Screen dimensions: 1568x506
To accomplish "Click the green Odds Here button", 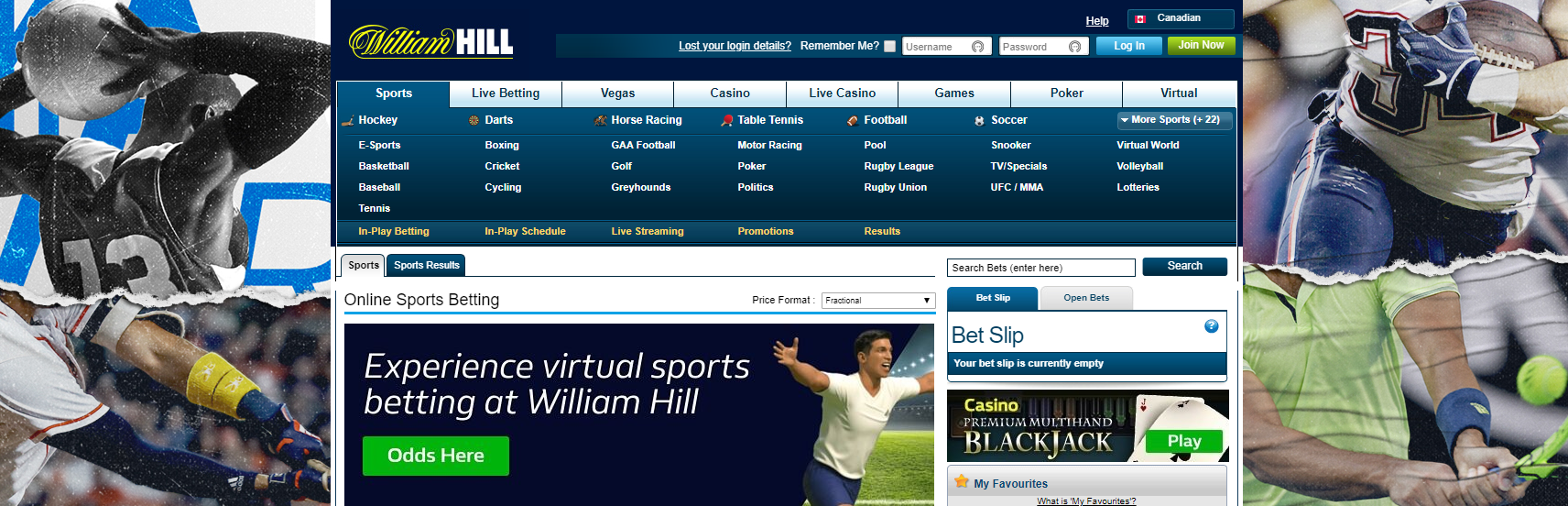I will point(436,456).
